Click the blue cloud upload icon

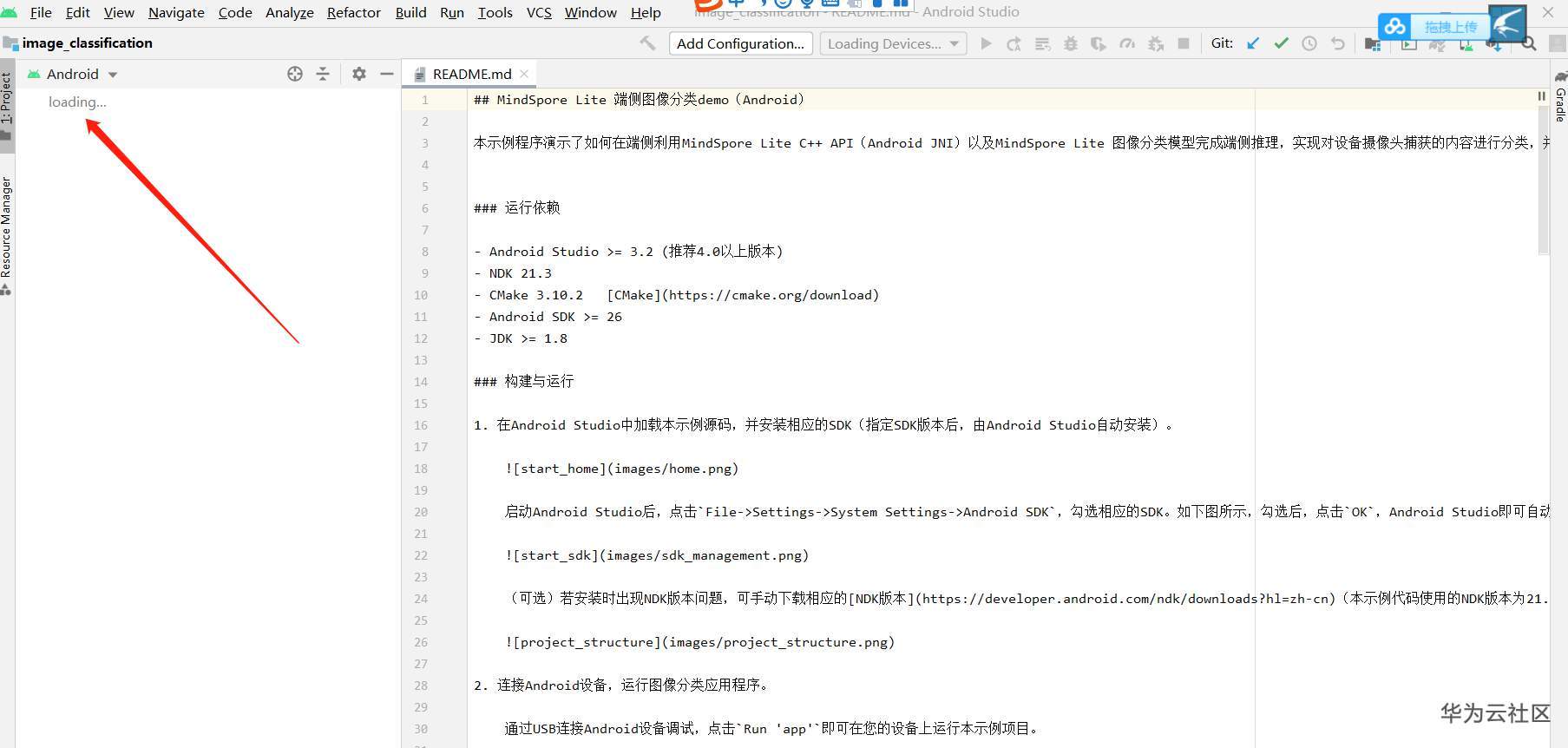coord(1395,27)
